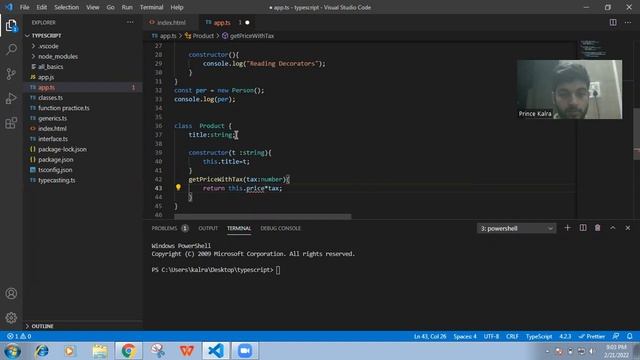Screen dimensions: 640x360
Task: Click getPriceWithTax in the breadcrumb
Action: (251, 36)
